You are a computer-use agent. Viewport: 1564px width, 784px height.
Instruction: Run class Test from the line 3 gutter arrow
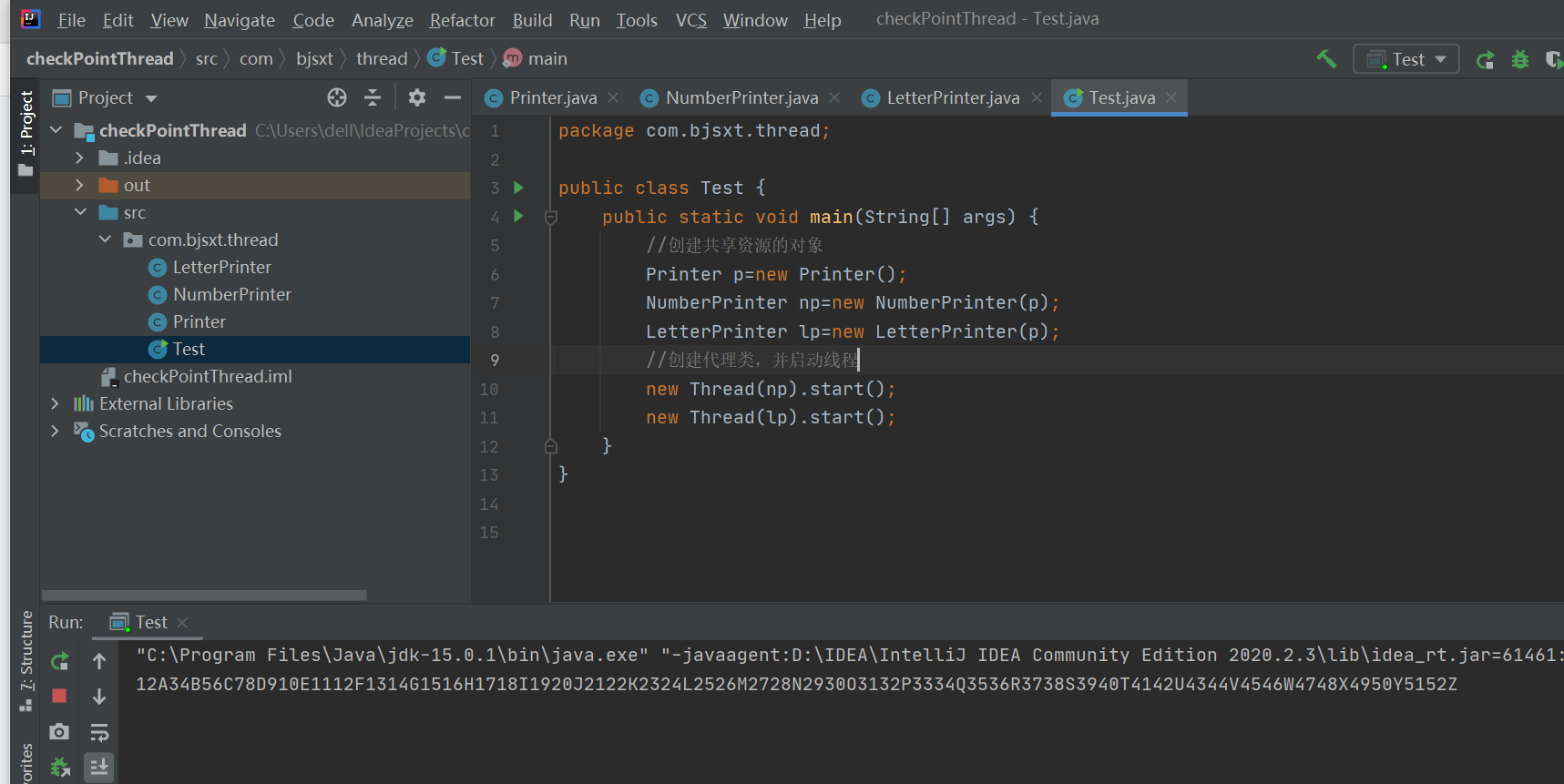[x=518, y=188]
